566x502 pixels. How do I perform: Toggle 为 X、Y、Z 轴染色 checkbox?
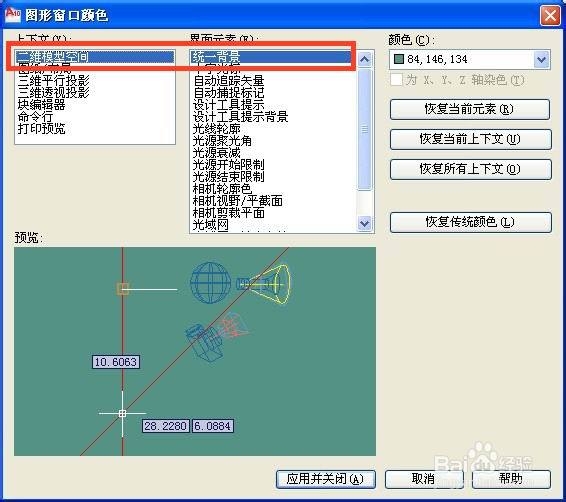pos(396,80)
